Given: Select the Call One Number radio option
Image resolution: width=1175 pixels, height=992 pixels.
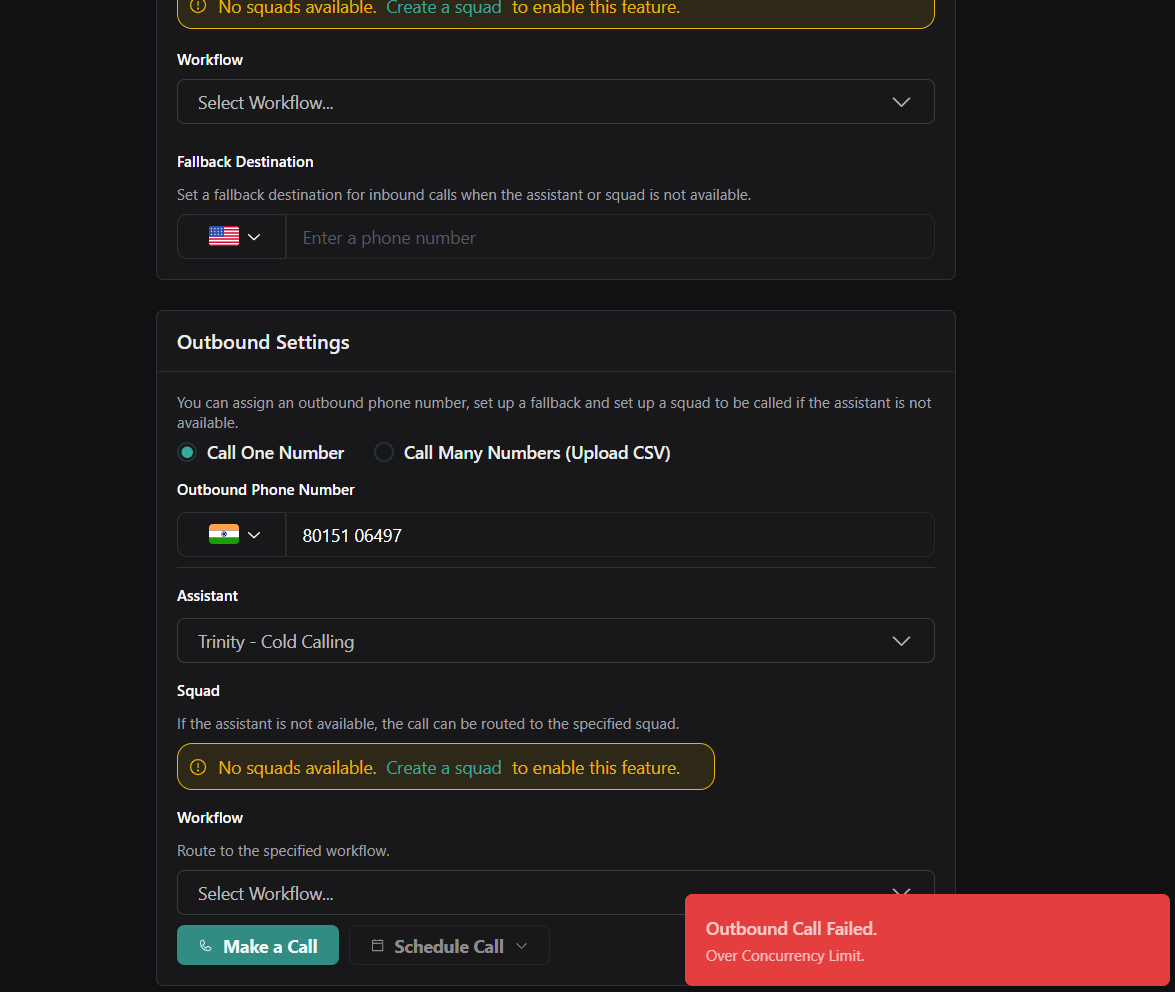Looking at the screenshot, I should pyautogui.click(x=187, y=453).
